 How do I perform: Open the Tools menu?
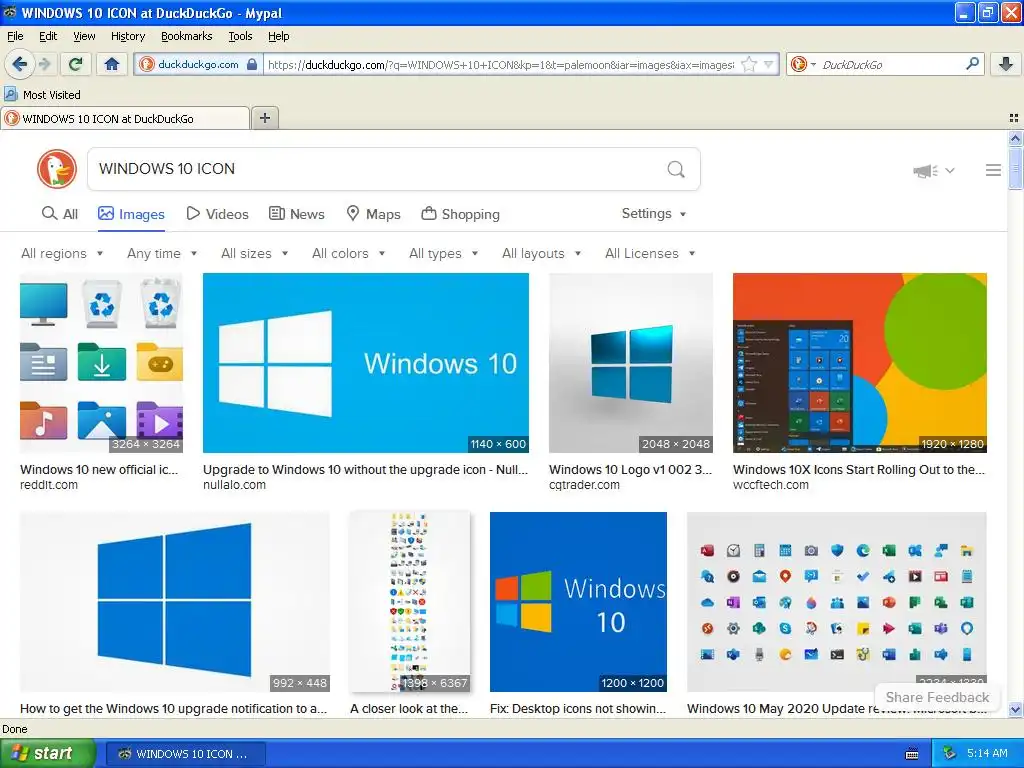click(240, 36)
